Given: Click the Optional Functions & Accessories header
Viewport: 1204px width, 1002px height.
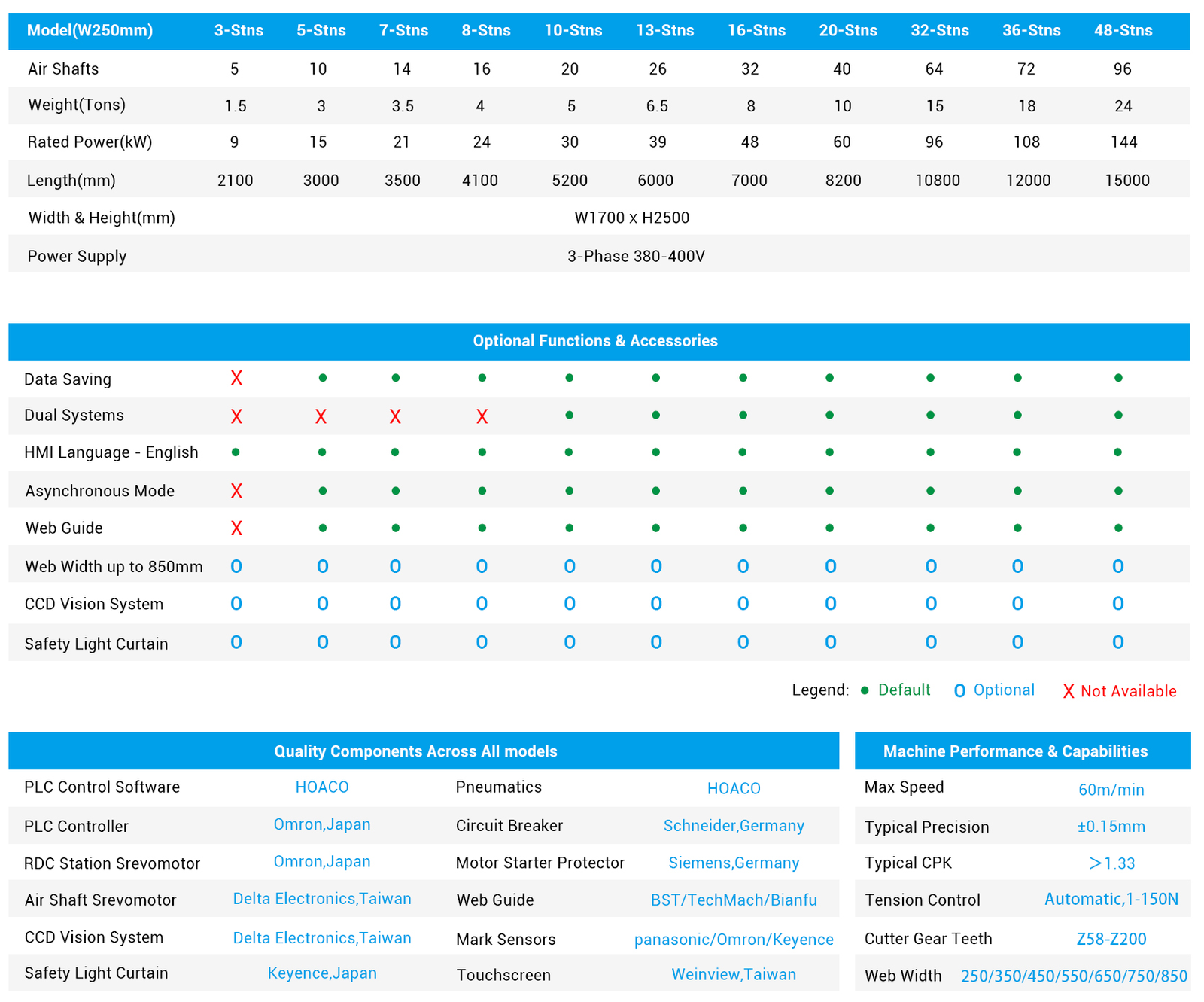Looking at the screenshot, I should pos(595,341).
